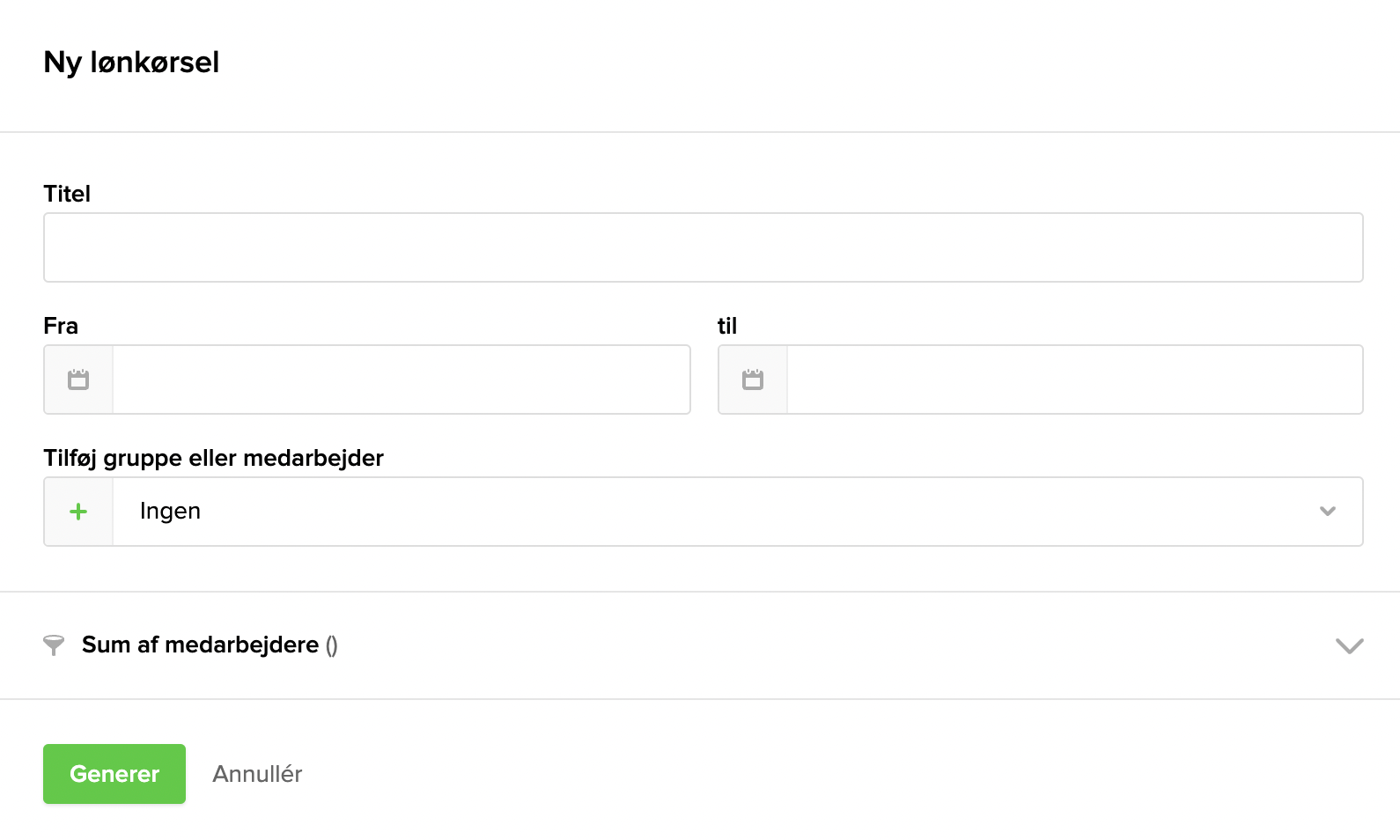Click the funnel filter icon

(54, 645)
